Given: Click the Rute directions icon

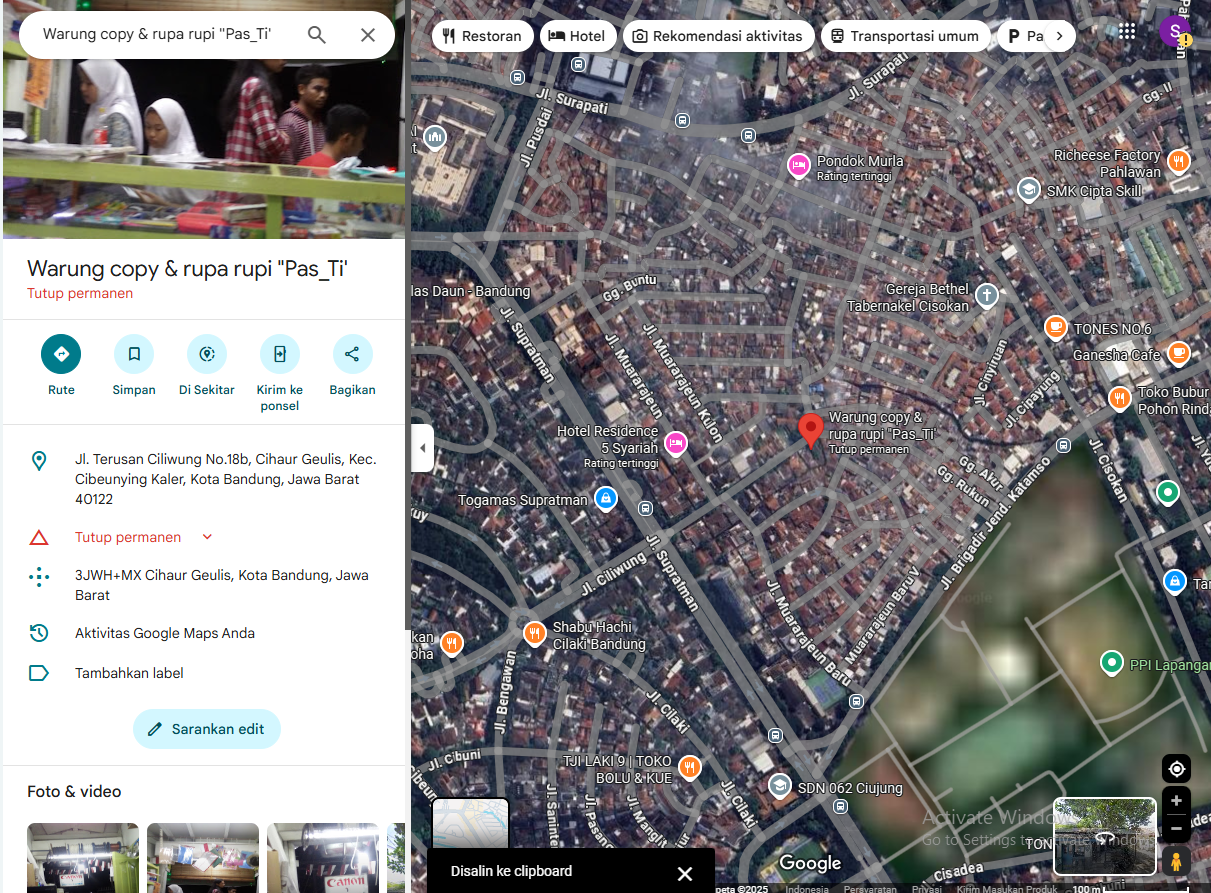Looking at the screenshot, I should tap(61, 354).
